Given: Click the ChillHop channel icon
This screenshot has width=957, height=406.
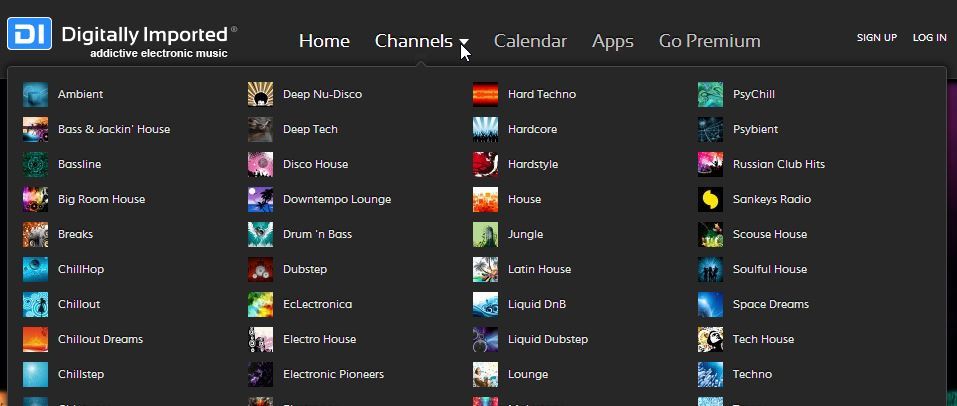Looking at the screenshot, I should pyautogui.click(x=35, y=269).
